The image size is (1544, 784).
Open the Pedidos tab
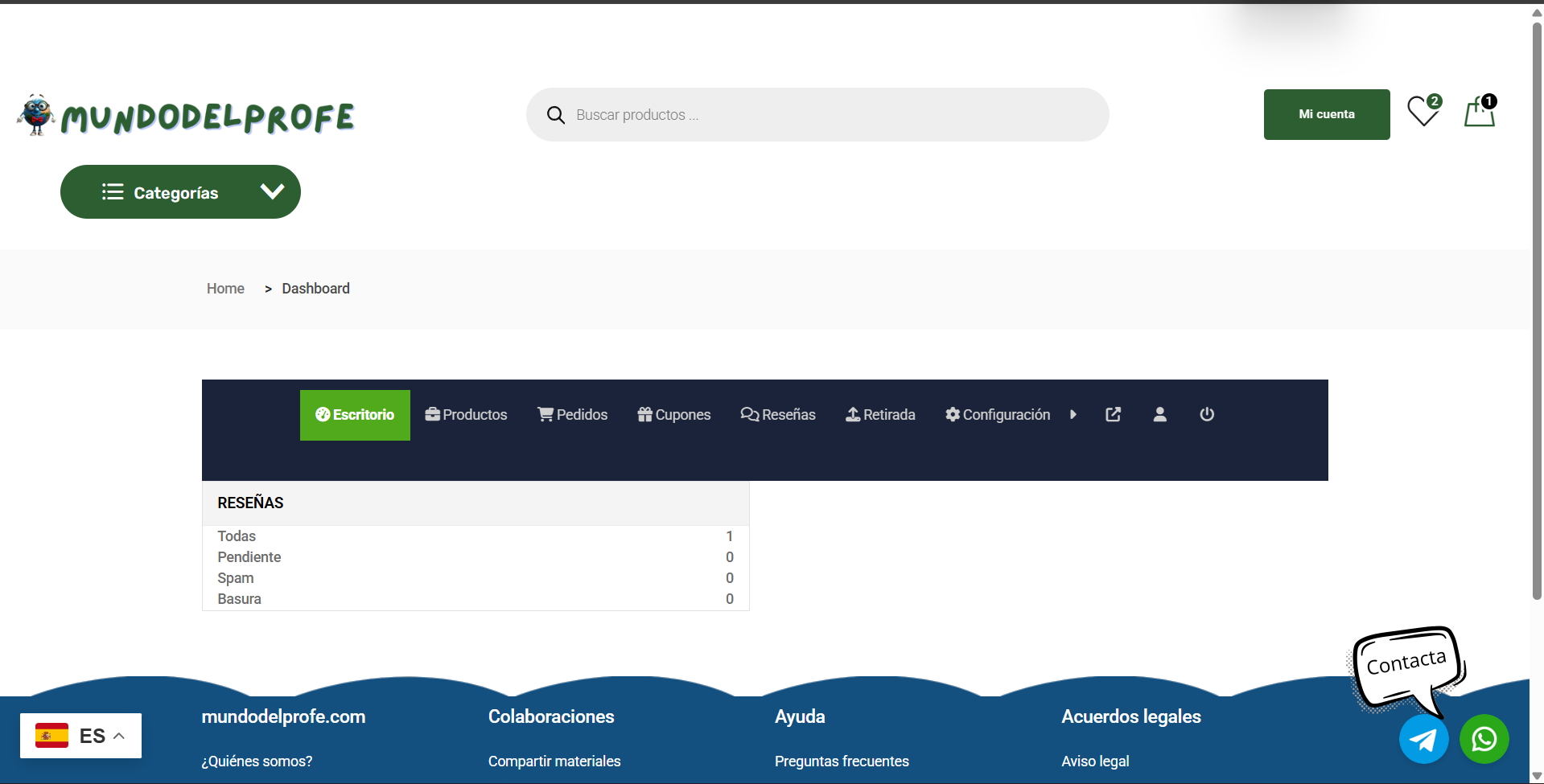coord(572,415)
